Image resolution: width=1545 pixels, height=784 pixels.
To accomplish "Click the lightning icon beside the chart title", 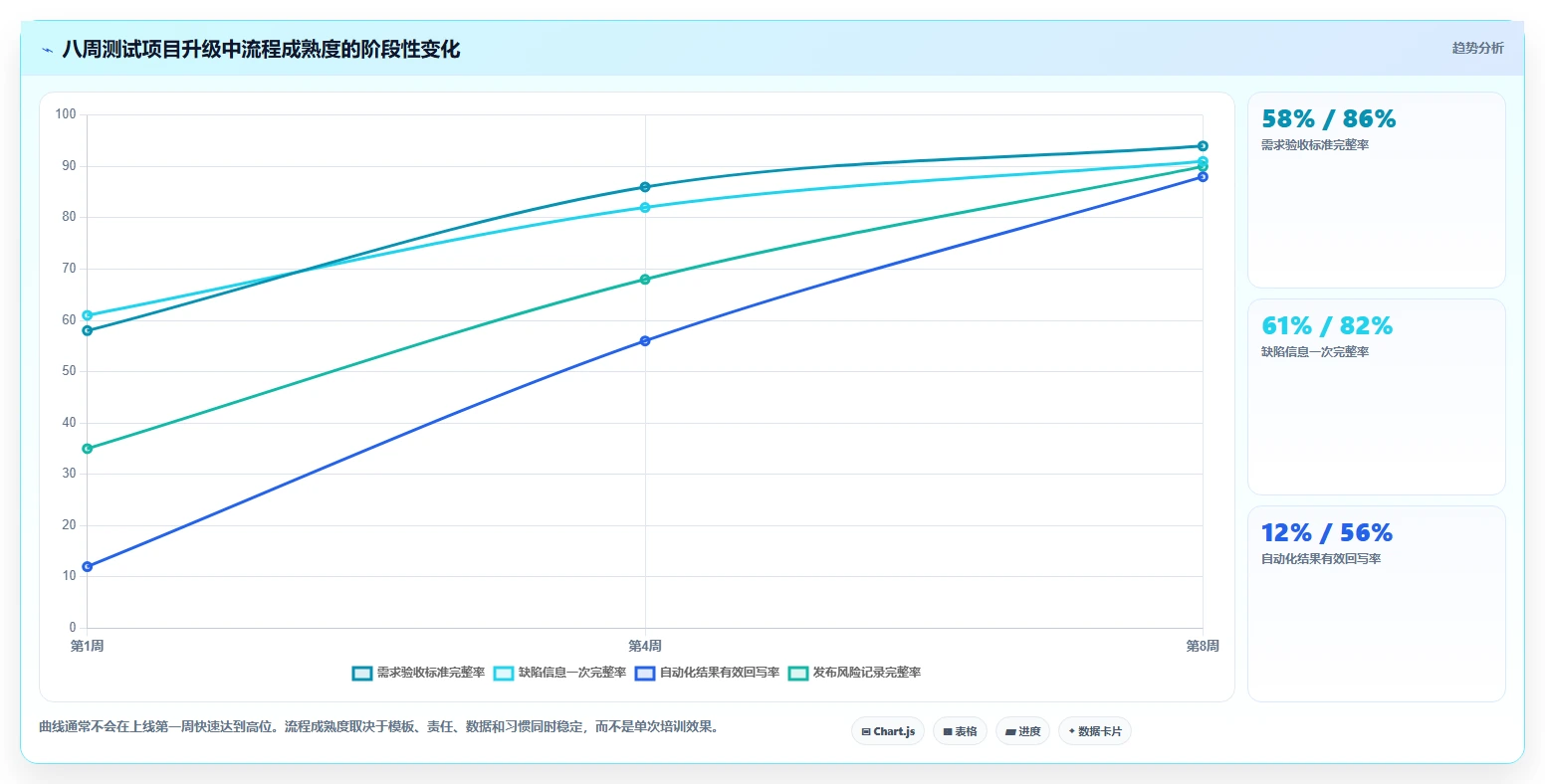I will pyautogui.click(x=47, y=50).
